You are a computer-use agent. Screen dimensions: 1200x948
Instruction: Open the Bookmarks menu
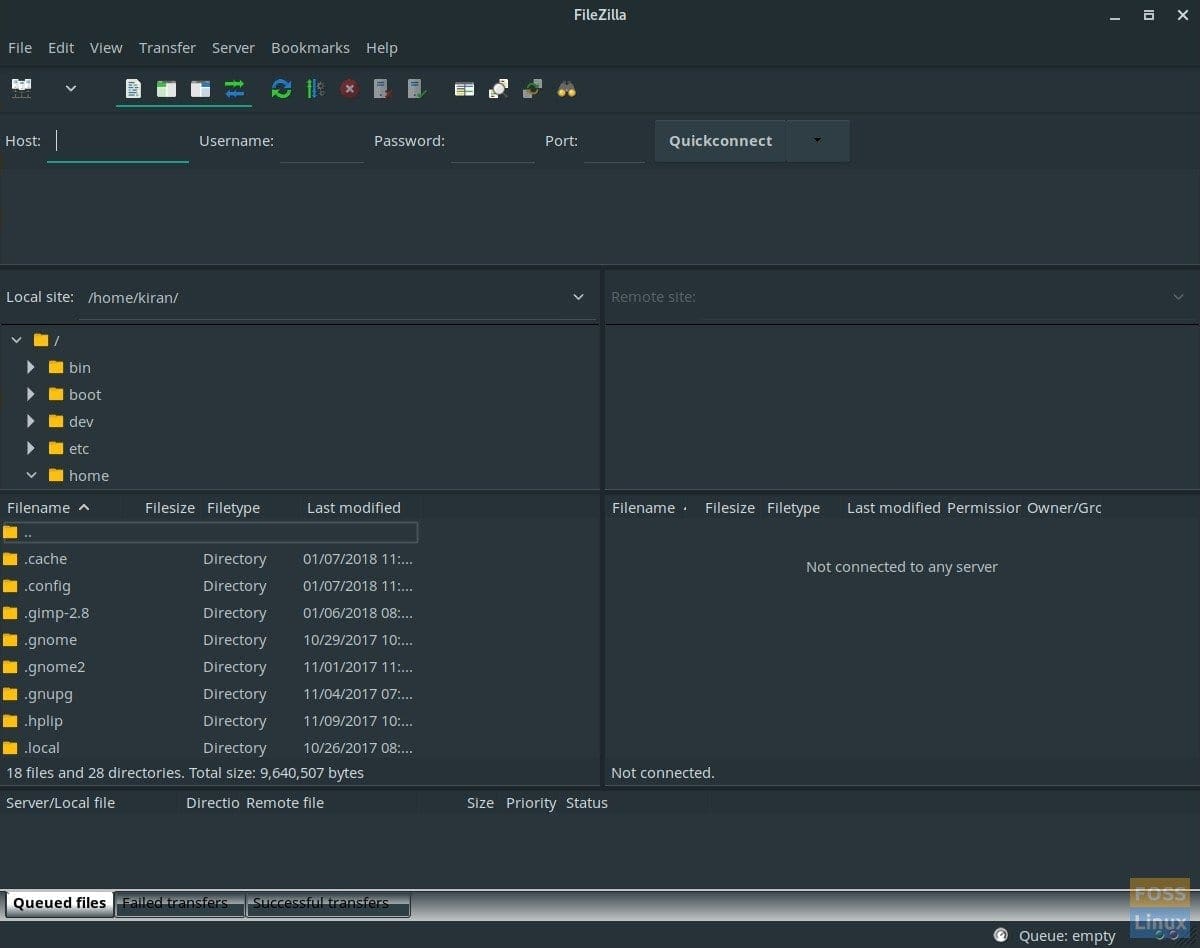[310, 47]
